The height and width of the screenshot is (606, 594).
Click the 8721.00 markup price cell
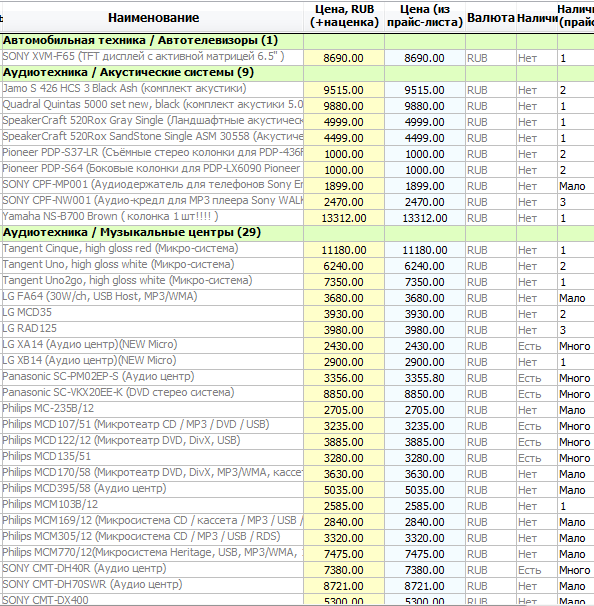point(344,586)
